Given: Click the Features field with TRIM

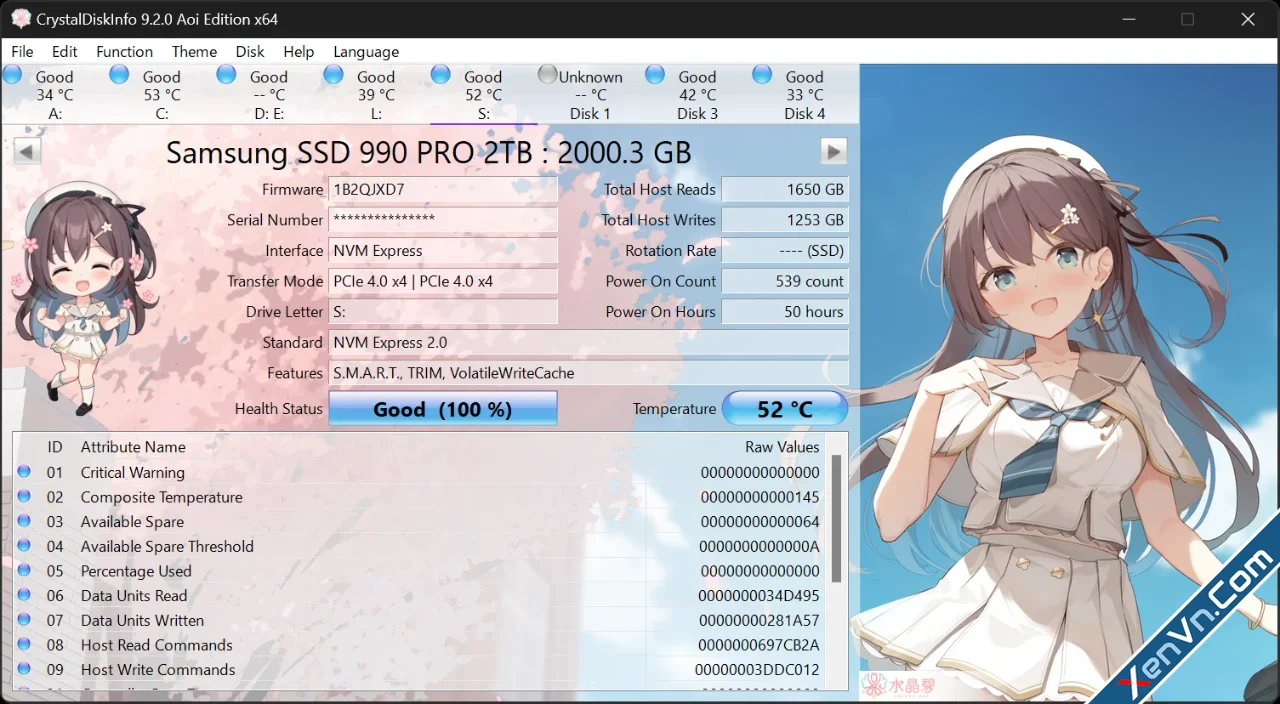Looking at the screenshot, I should click(x=589, y=373).
